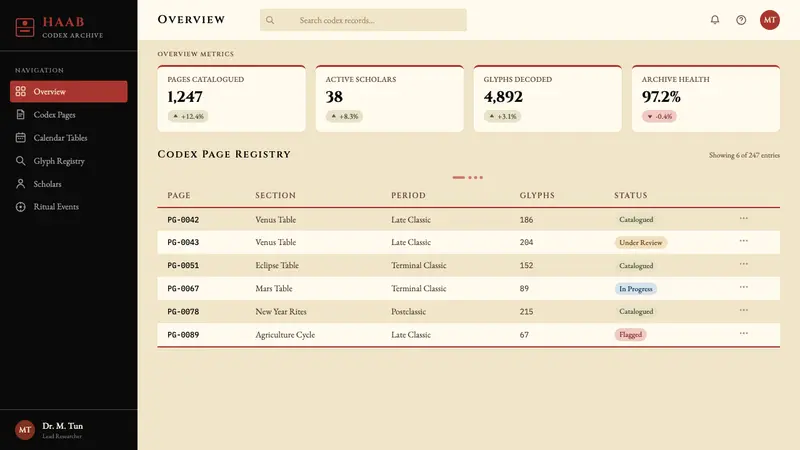Open Scholars navigation item
This screenshot has height=450, width=800.
68,184
